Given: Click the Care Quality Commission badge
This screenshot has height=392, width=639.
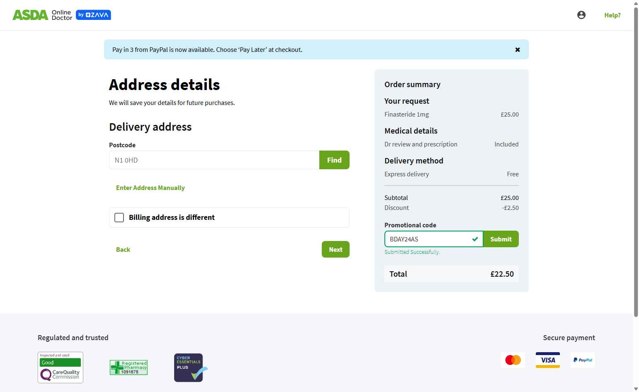Looking at the screenshot, I should [x=60, y=368].
